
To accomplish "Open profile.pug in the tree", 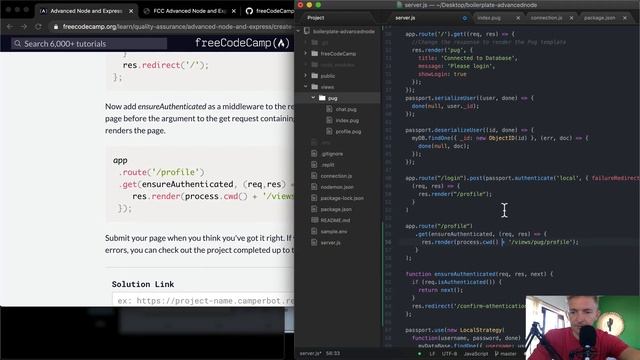I will tap(348, 131).
